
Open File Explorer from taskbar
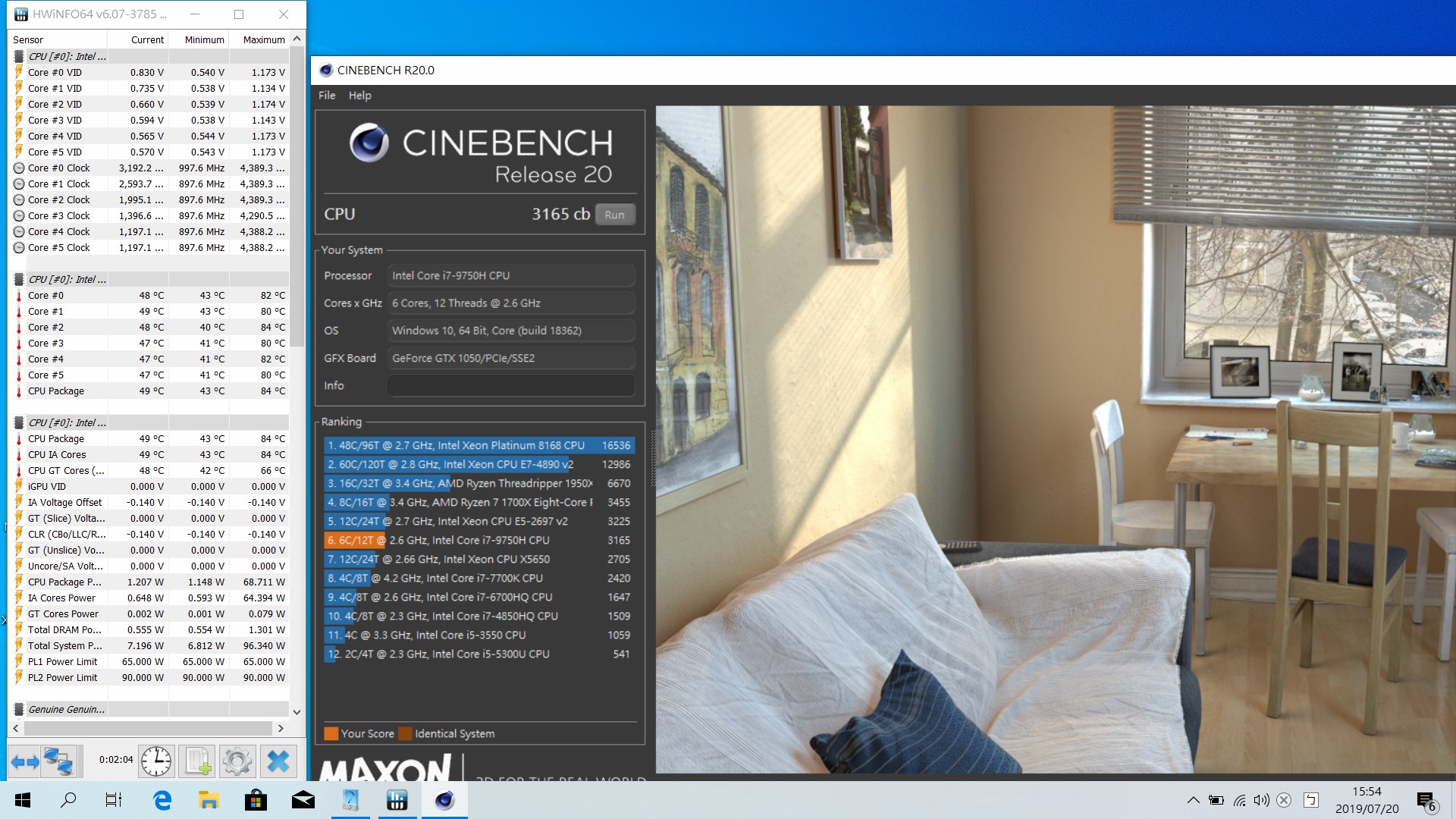point(209,800)
